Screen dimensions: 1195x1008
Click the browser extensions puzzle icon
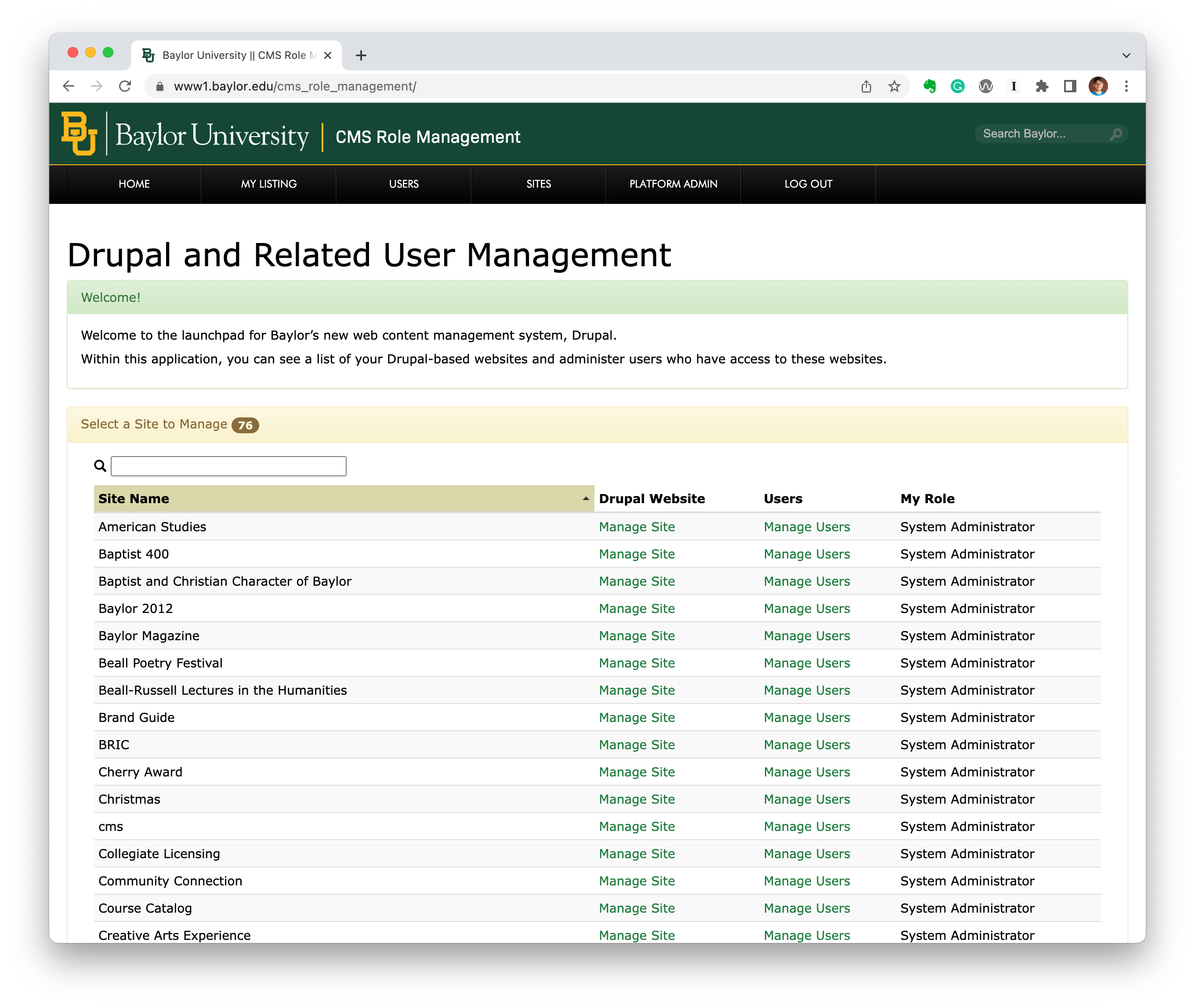click(x=1043, y=86)
